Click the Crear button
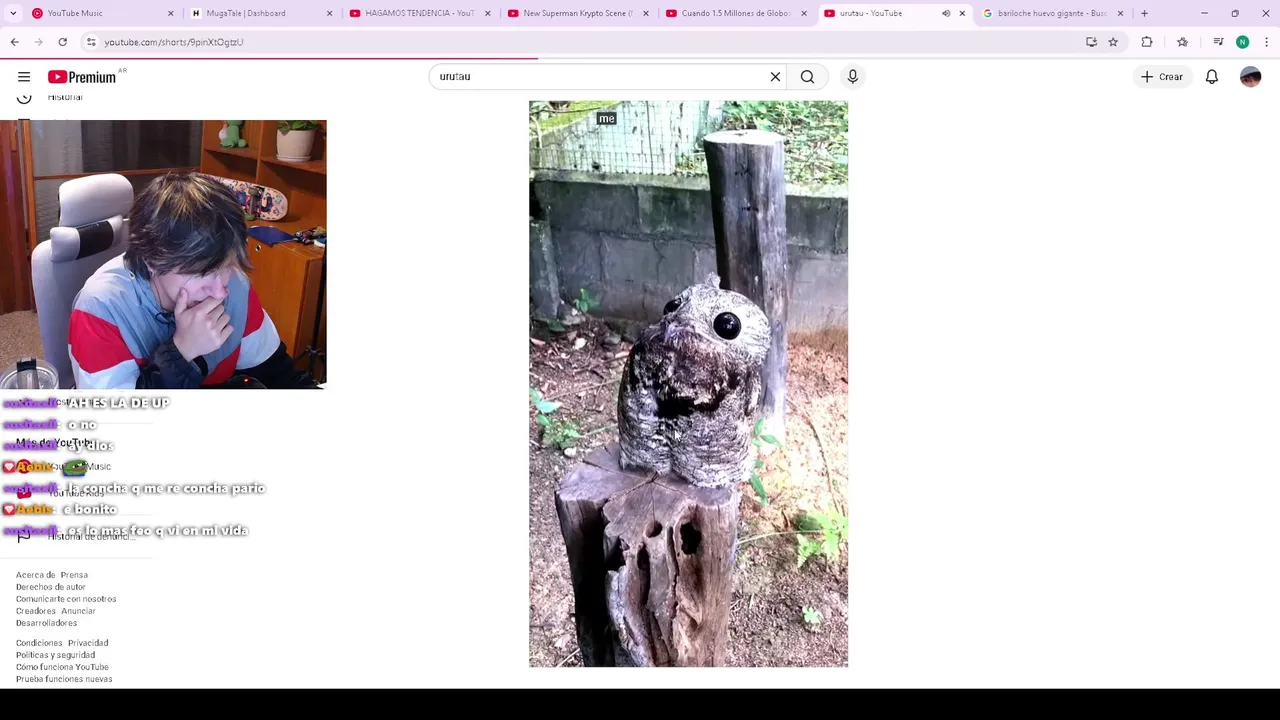 click(x=1161, y=77)
